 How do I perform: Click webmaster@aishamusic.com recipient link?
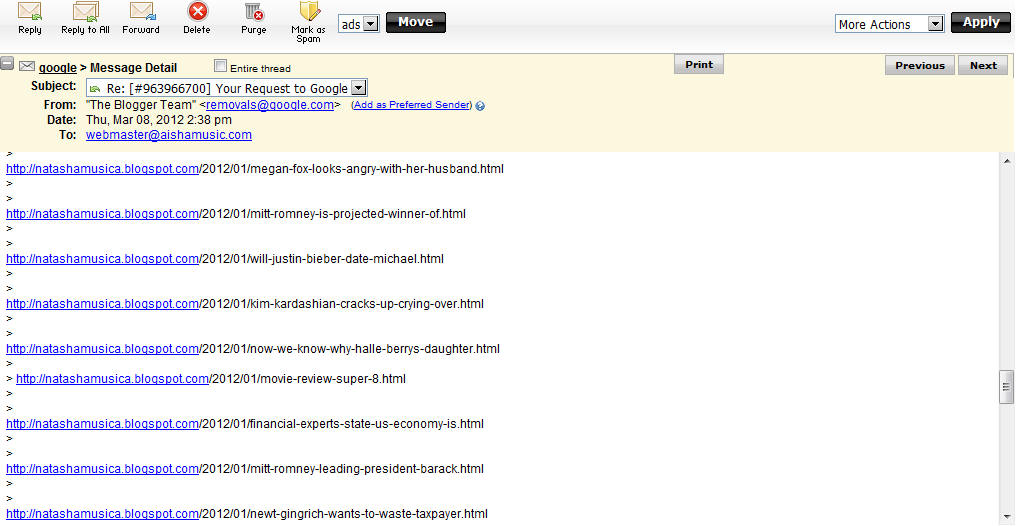click(x=169, y=135)
